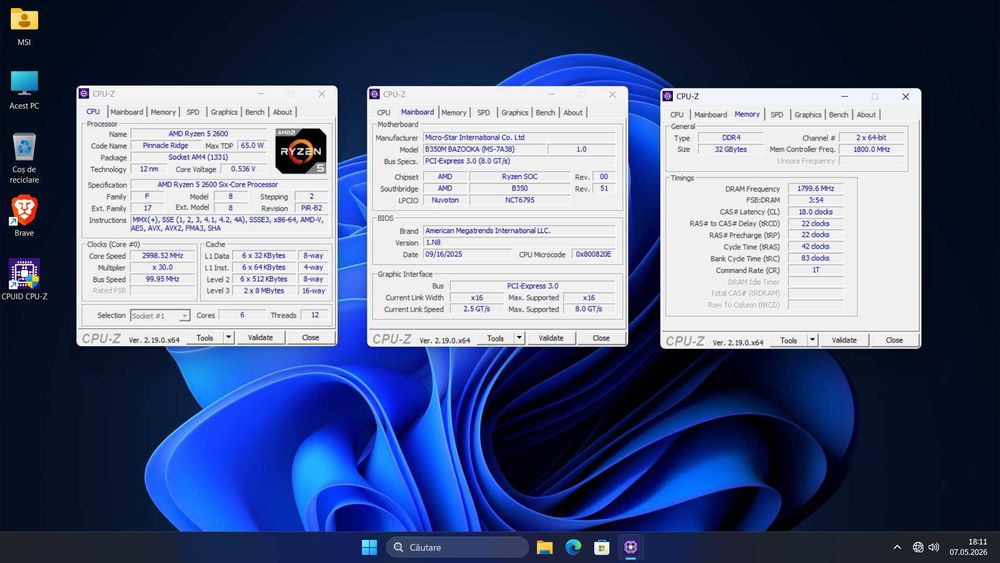Click Close button in CPU window

(310, 337)
